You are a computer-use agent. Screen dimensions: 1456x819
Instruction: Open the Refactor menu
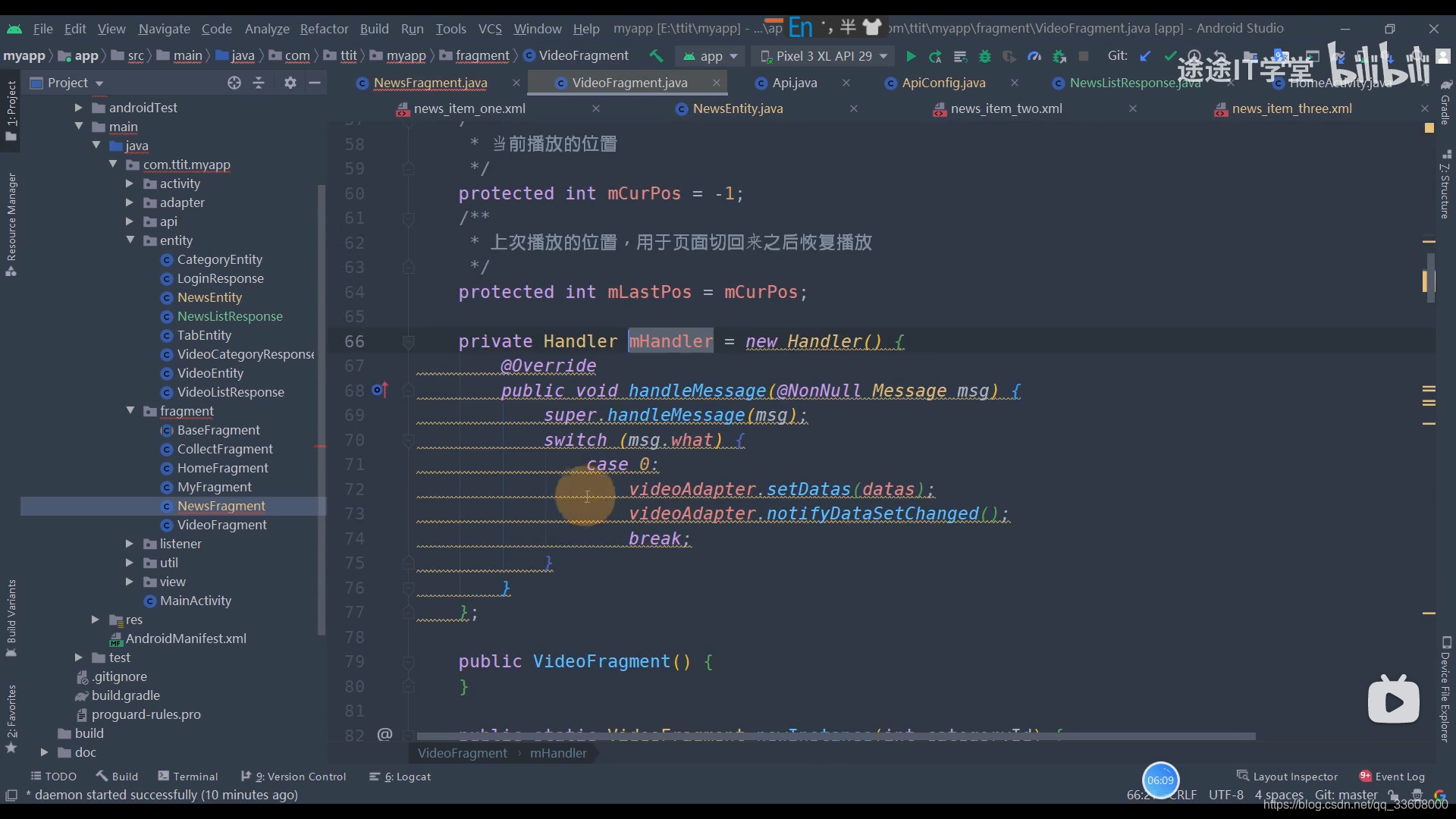coord(324,29)
